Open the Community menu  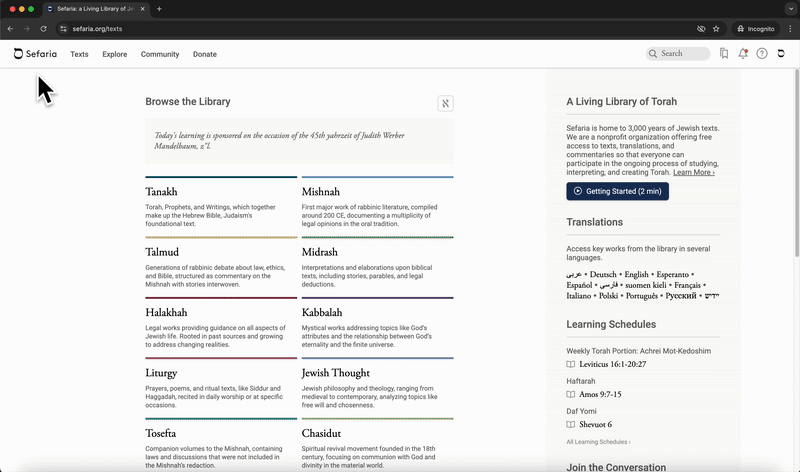(x=160, y=54)
